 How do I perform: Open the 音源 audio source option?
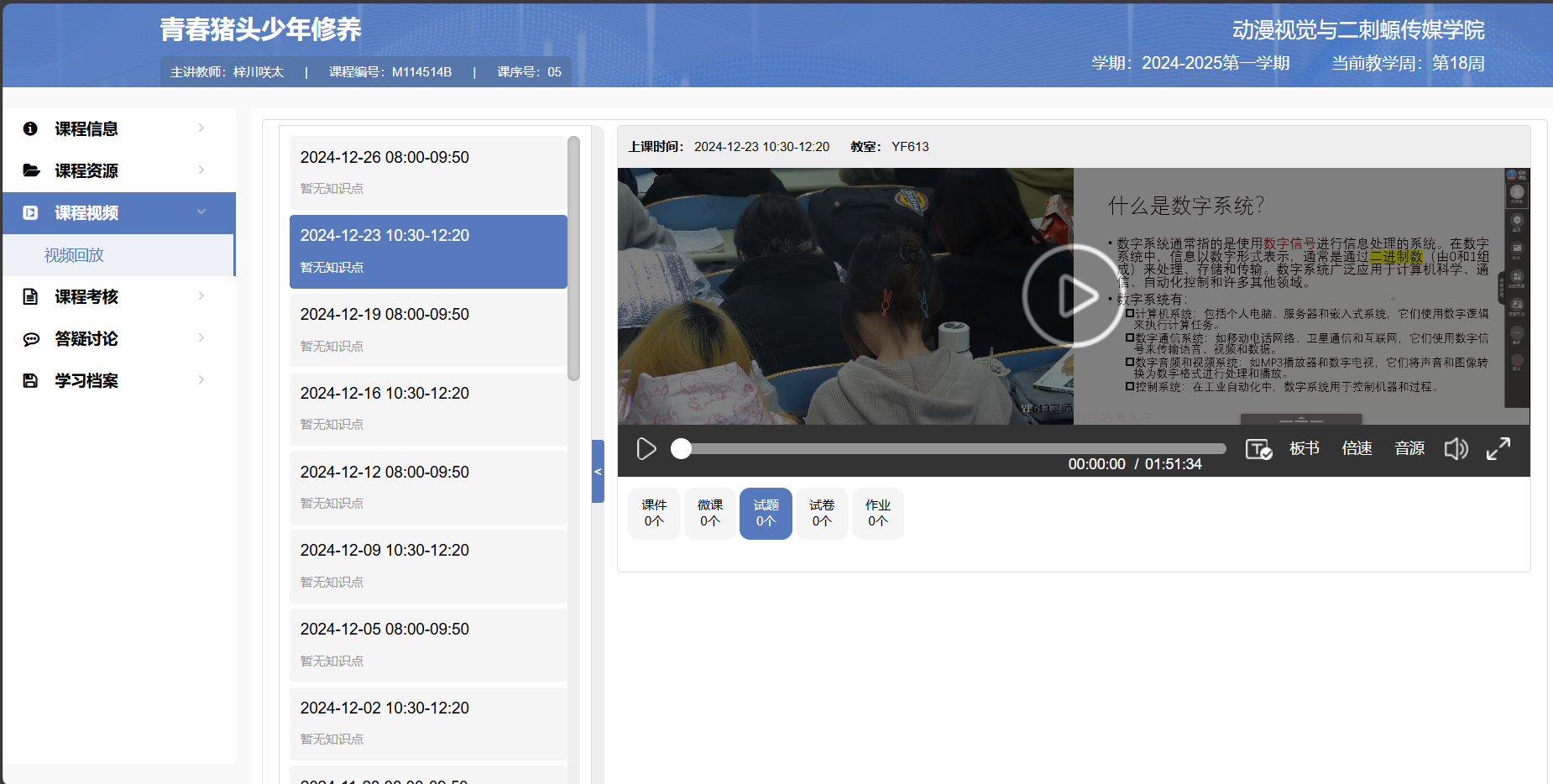(x=1410, y=448)
